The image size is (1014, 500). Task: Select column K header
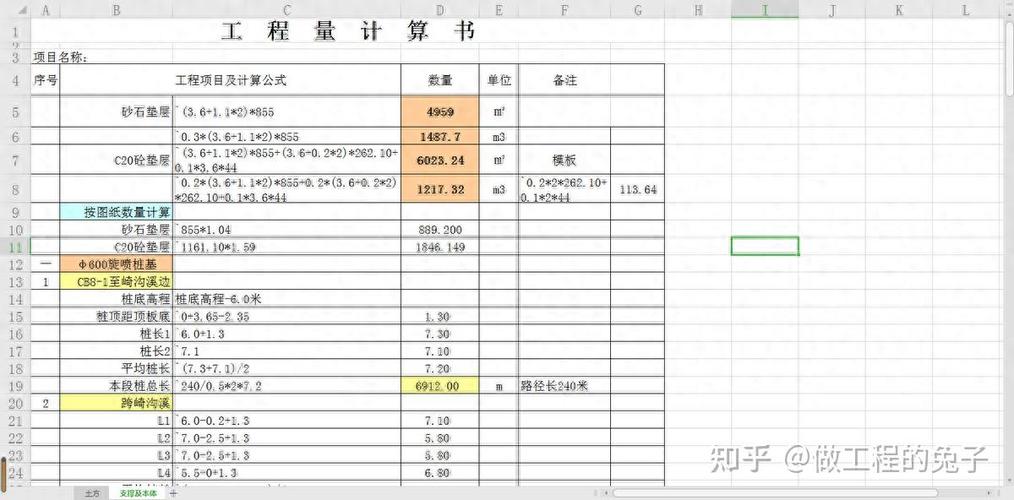[899, 10]
